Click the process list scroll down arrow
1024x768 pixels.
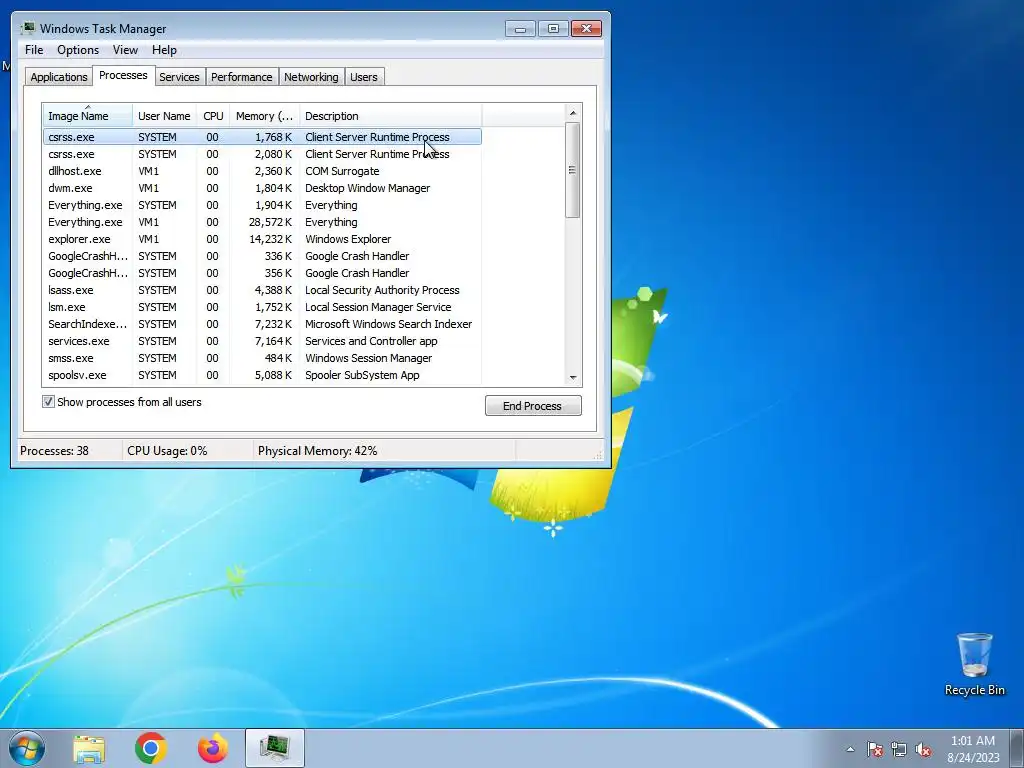click(x=573, y=377)
